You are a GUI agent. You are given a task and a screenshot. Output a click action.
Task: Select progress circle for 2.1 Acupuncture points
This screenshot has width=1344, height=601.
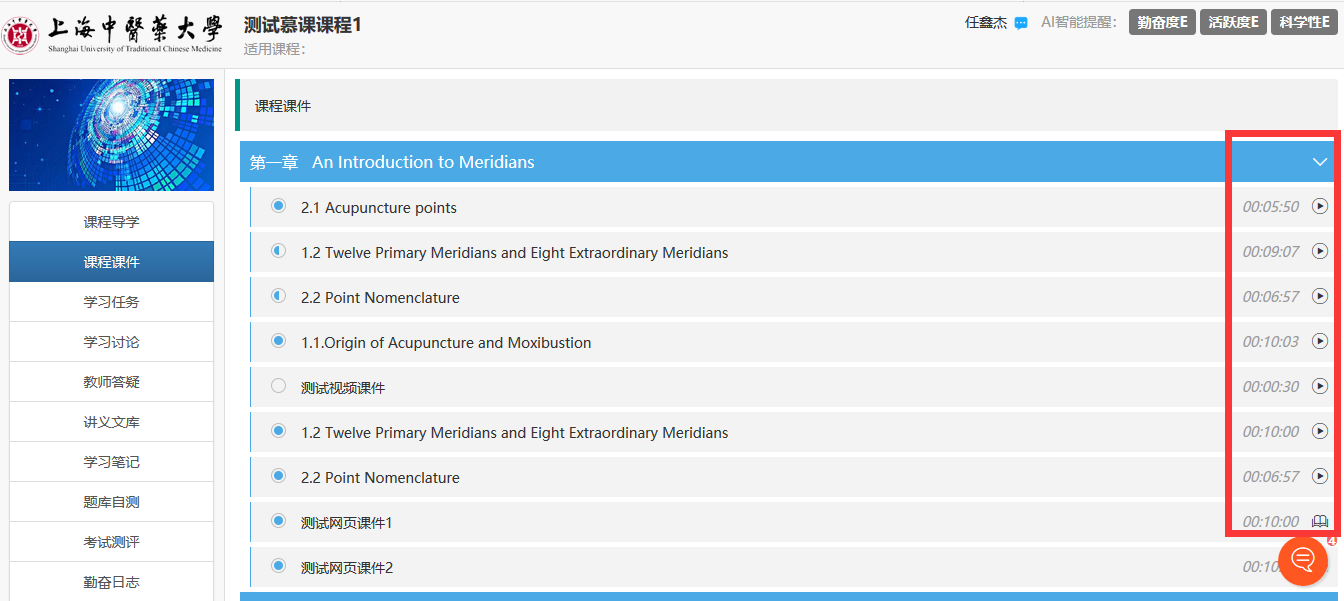click(279, 206)
